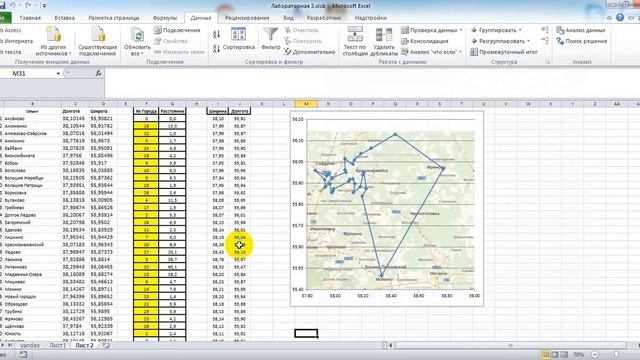Open the Группировать dropdown
Screen dimensions: 640x360
click(496, 30)
